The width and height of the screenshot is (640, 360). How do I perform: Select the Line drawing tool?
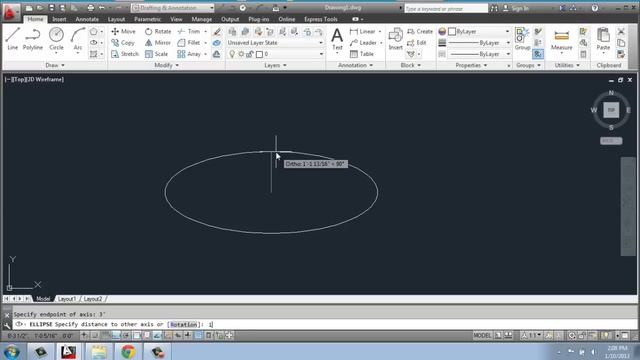pos(12,39)
